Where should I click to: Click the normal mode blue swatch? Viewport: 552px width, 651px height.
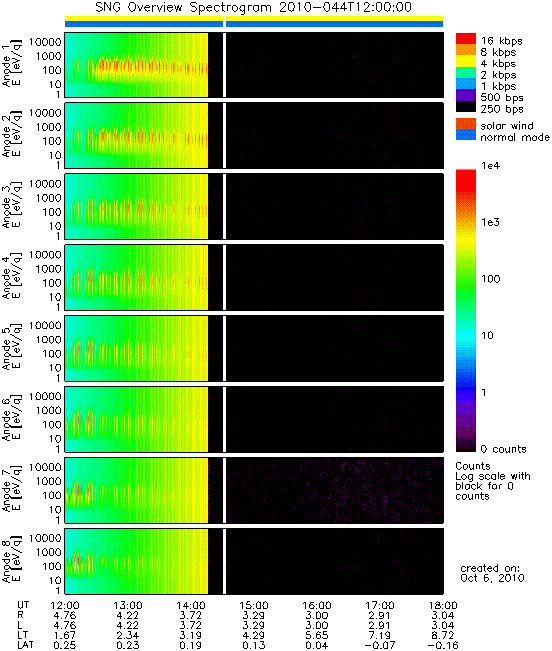click(x=466, y=135)
